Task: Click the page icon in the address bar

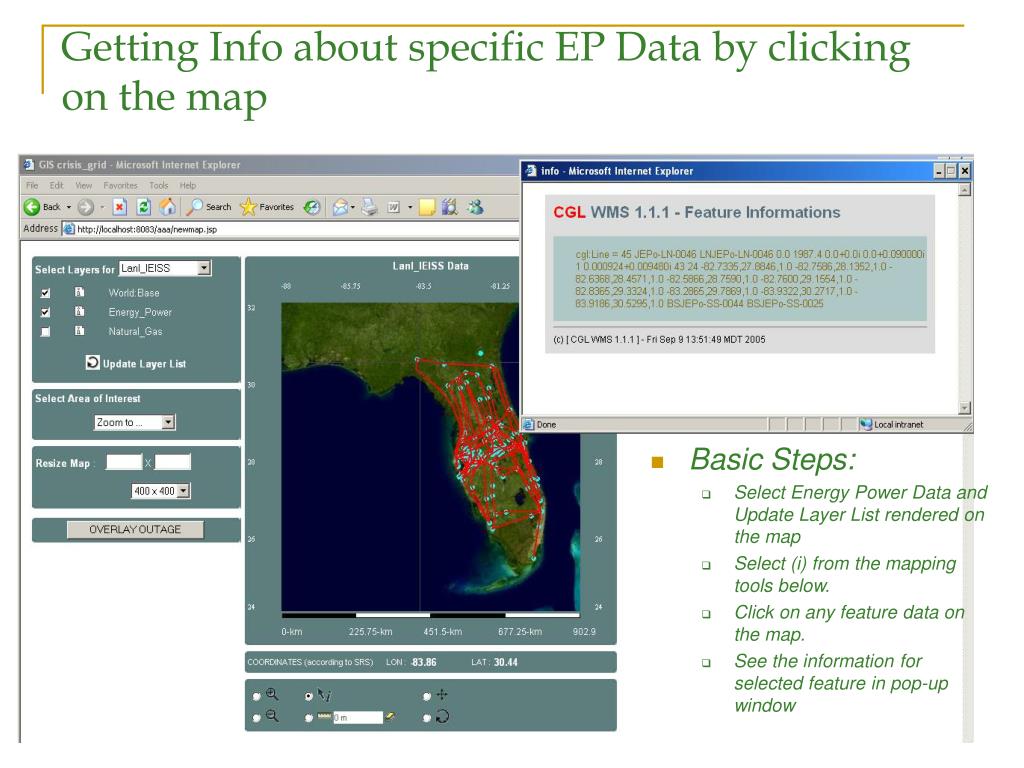Action: [x=69, y=229]
